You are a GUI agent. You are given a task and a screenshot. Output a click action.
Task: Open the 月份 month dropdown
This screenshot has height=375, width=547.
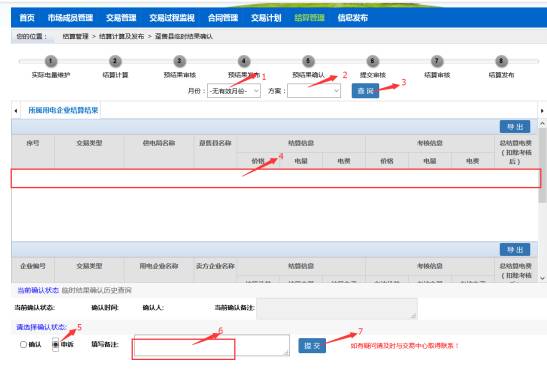(234, 91)
